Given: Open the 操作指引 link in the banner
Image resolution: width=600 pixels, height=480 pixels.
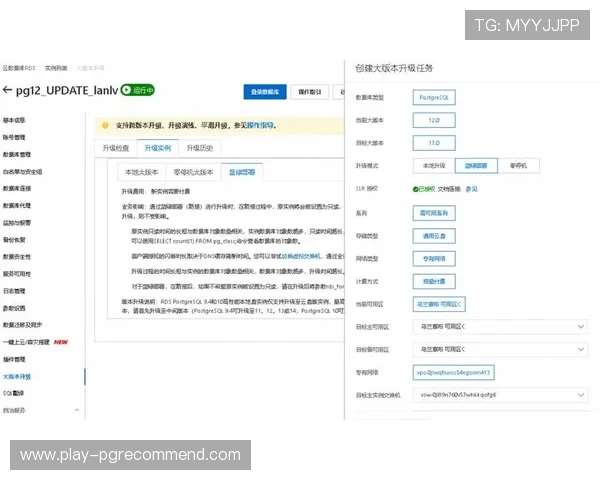Looking at the screenshot, I should pos(260,126).
